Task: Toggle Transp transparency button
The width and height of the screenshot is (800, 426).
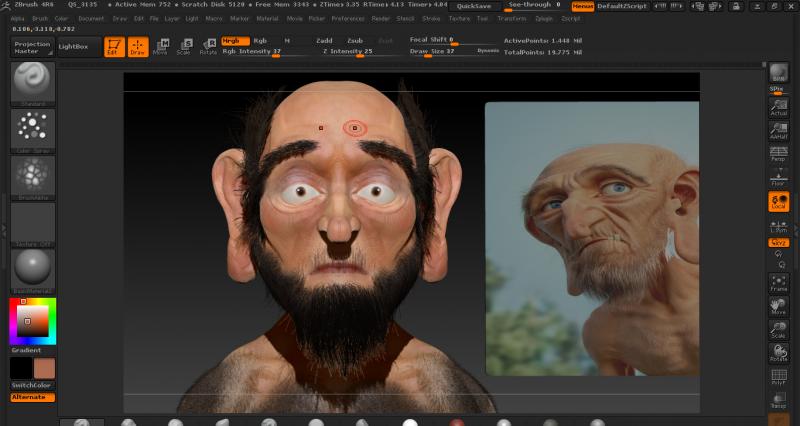Action: point(779,400)
